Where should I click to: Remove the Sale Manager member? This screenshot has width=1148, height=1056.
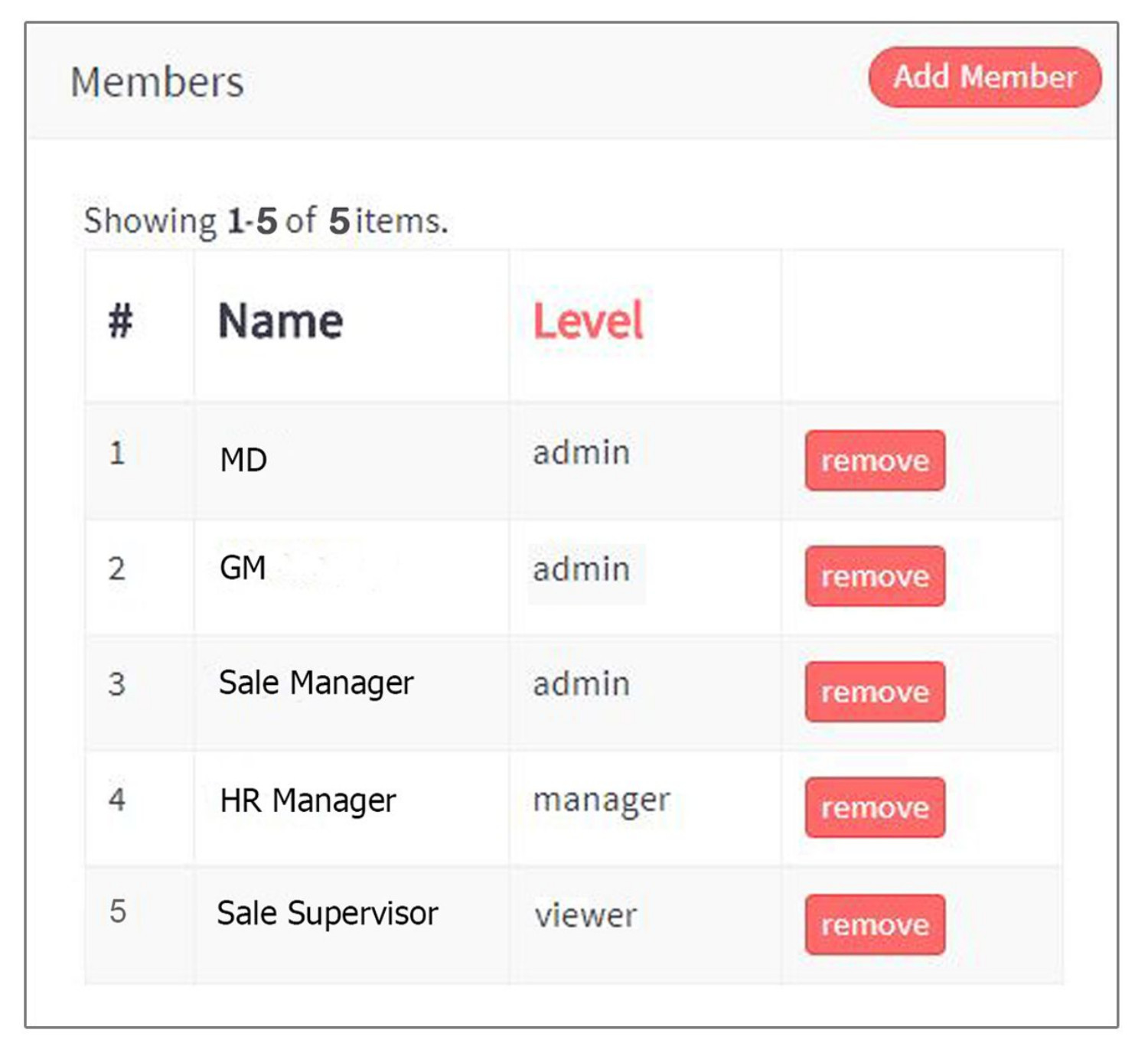click(874, 693)
